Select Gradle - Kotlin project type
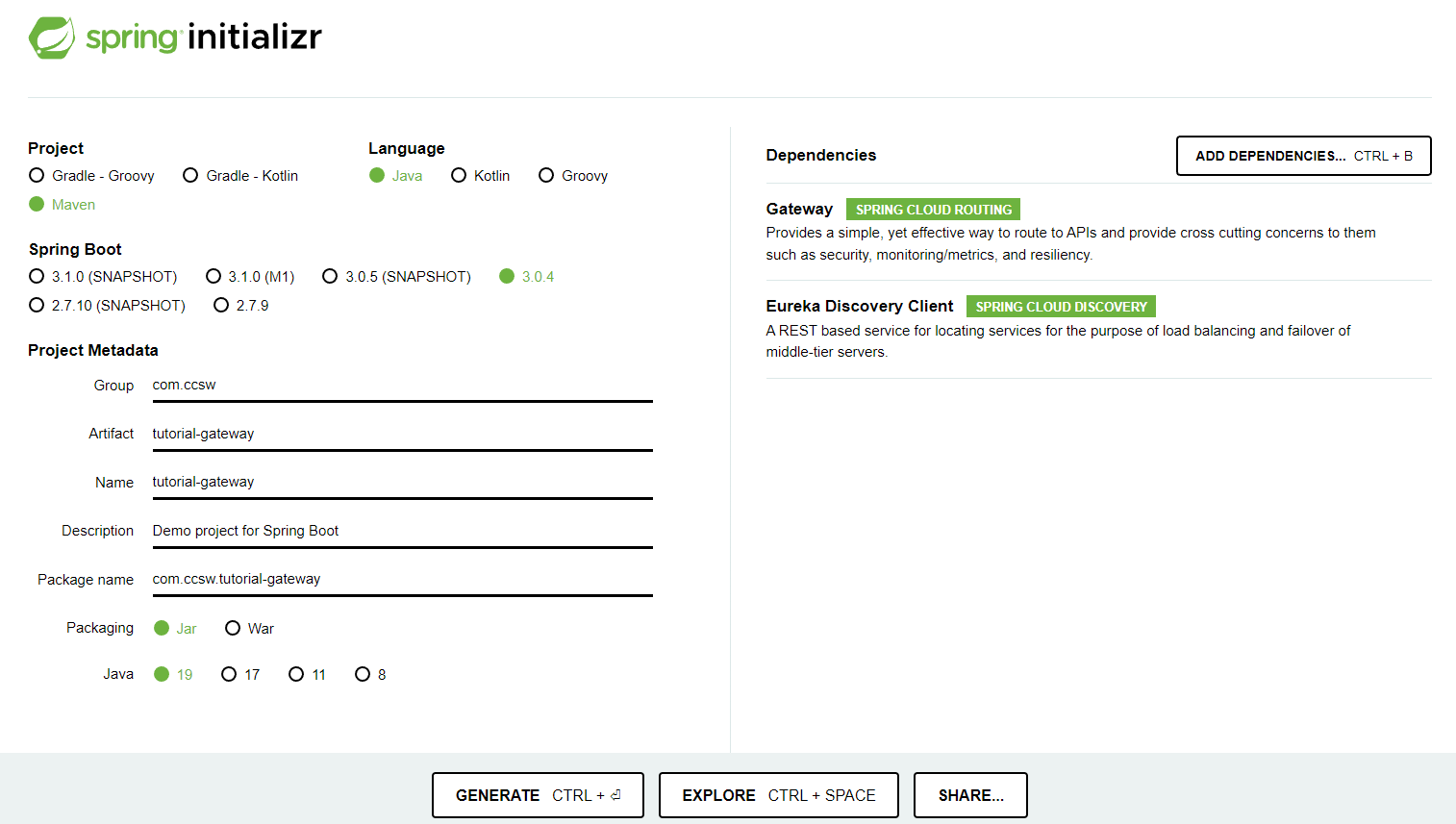The height and width of the screenshot is (824, 1456). pos(191,175)
